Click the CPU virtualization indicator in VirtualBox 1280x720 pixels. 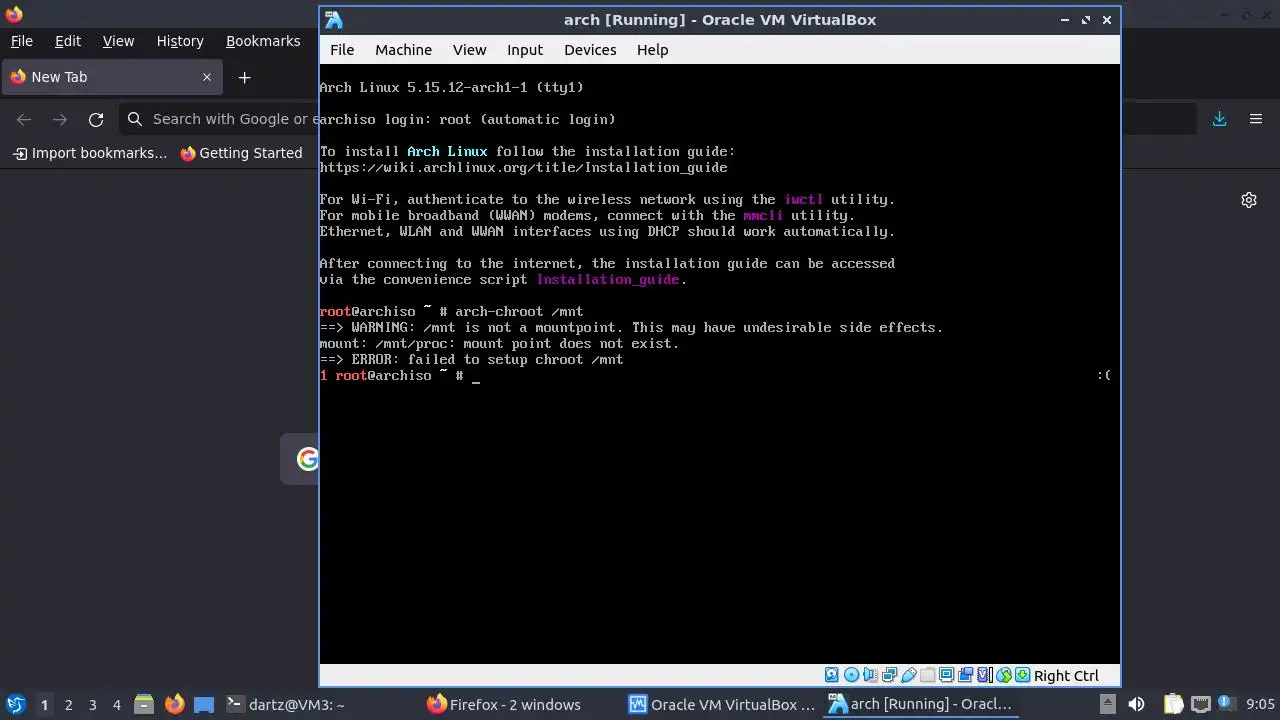click(x=984, y=675)
